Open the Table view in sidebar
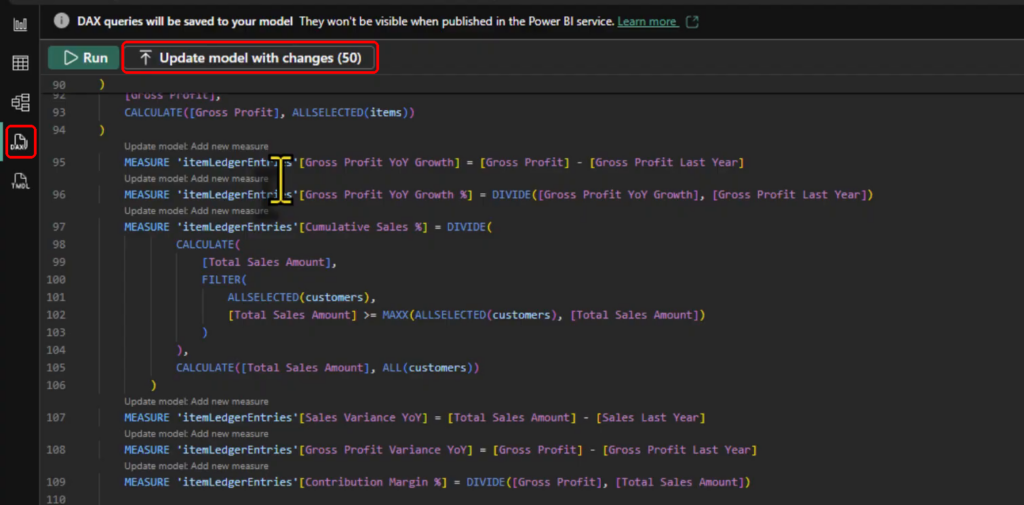1024x505 pixels. pyautogui.click(x=20, y=63)
